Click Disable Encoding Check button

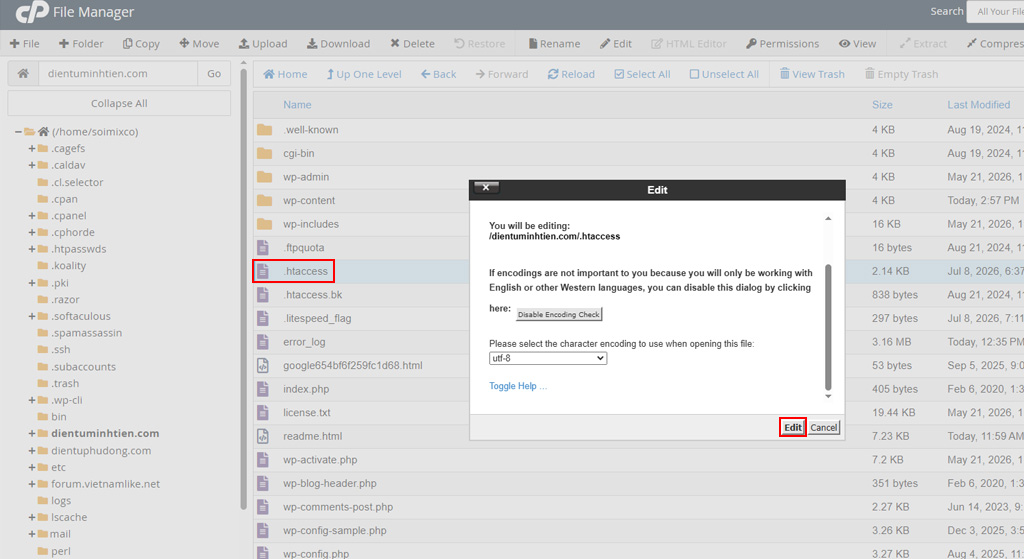click(558, 315)
